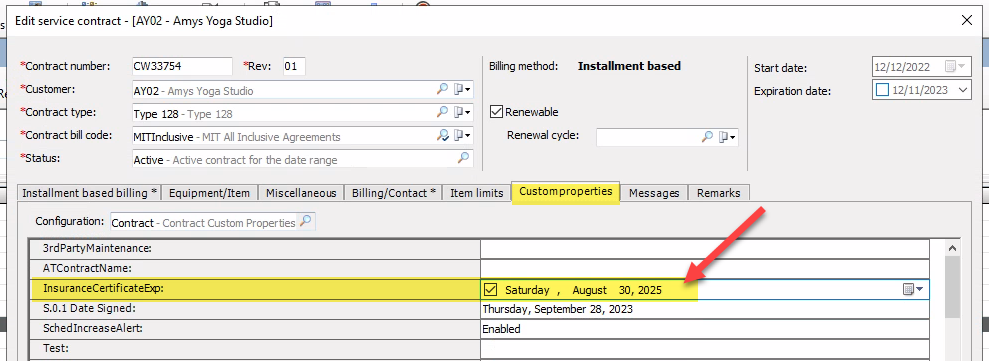Open the Contract type flag options dropdown

coord(463,113)
